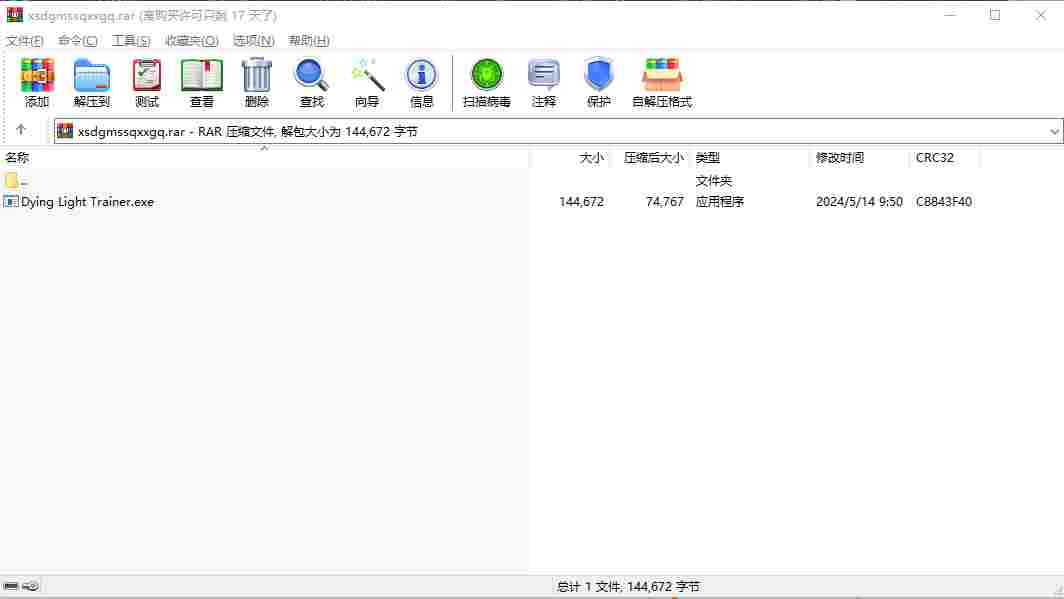Click the packed size 74,767
Viewport: 1064px width, 599px height.
click(x=665, y=201)
